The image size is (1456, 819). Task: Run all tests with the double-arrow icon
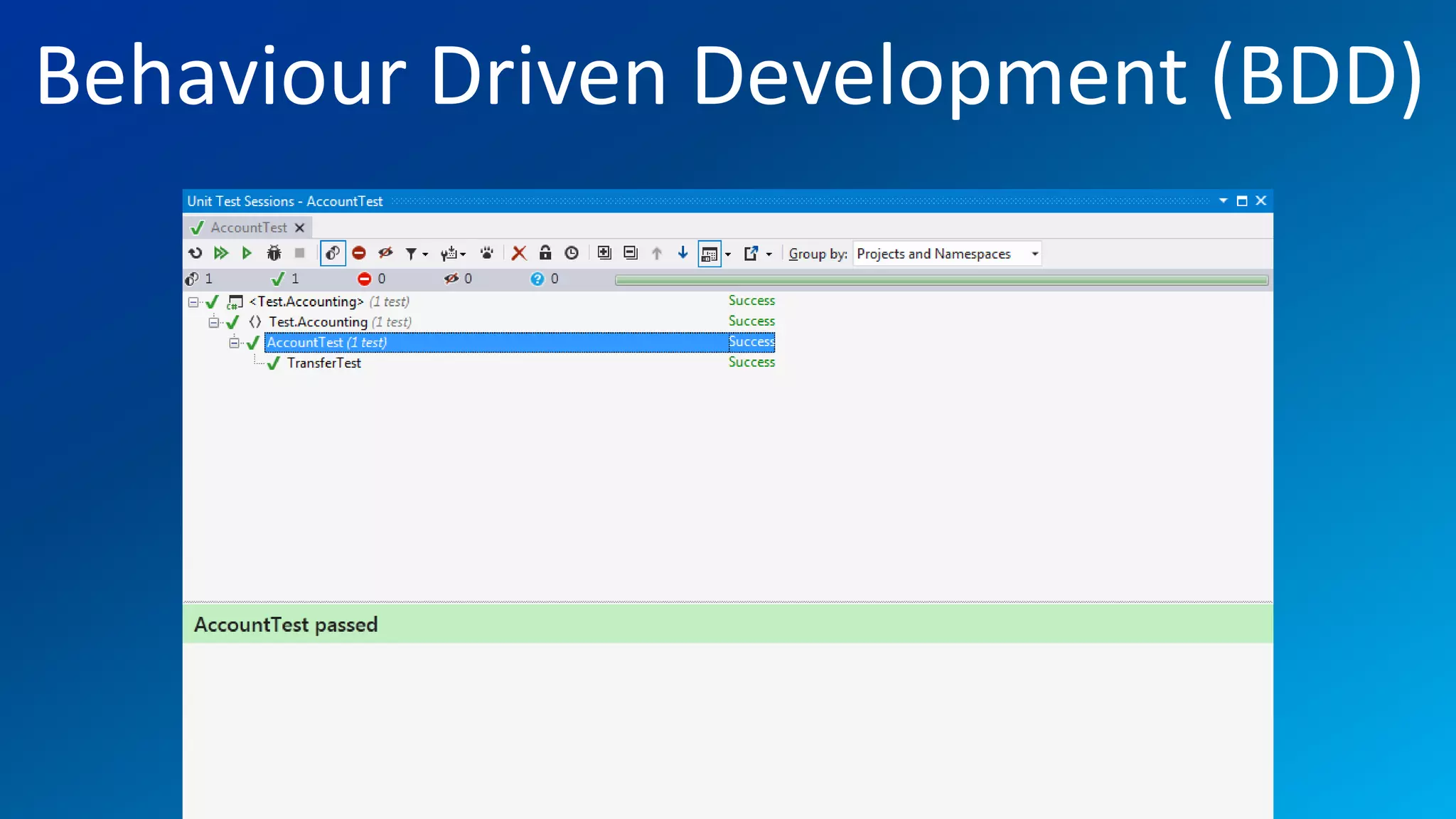point(221,253)
